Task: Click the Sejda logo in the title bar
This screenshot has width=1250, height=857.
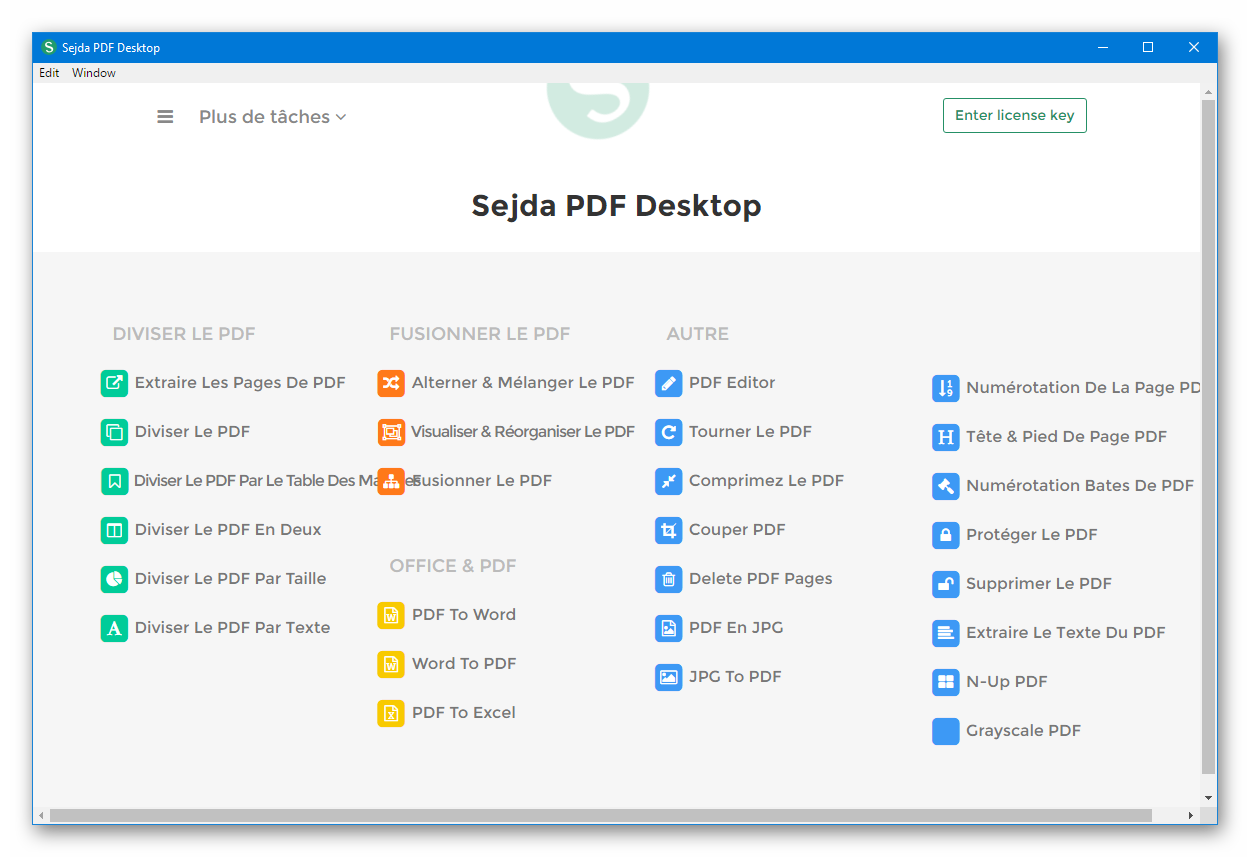Action: coord(49,47)
